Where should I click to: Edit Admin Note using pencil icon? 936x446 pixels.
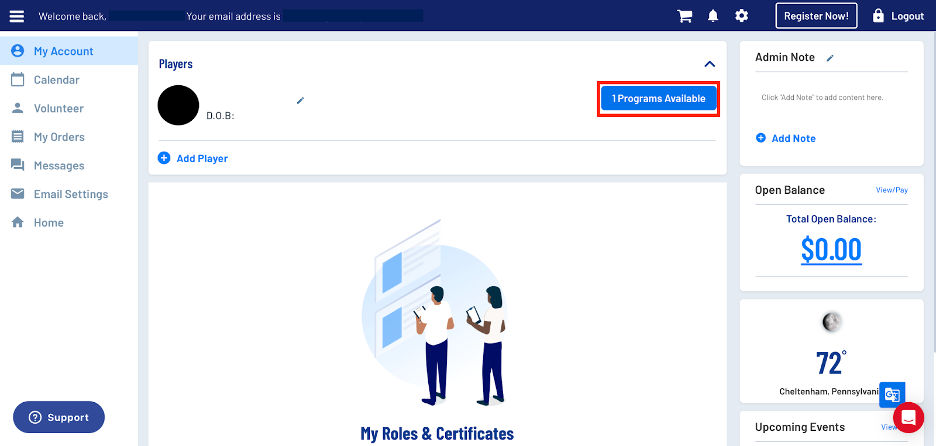(x=830, y=58)
